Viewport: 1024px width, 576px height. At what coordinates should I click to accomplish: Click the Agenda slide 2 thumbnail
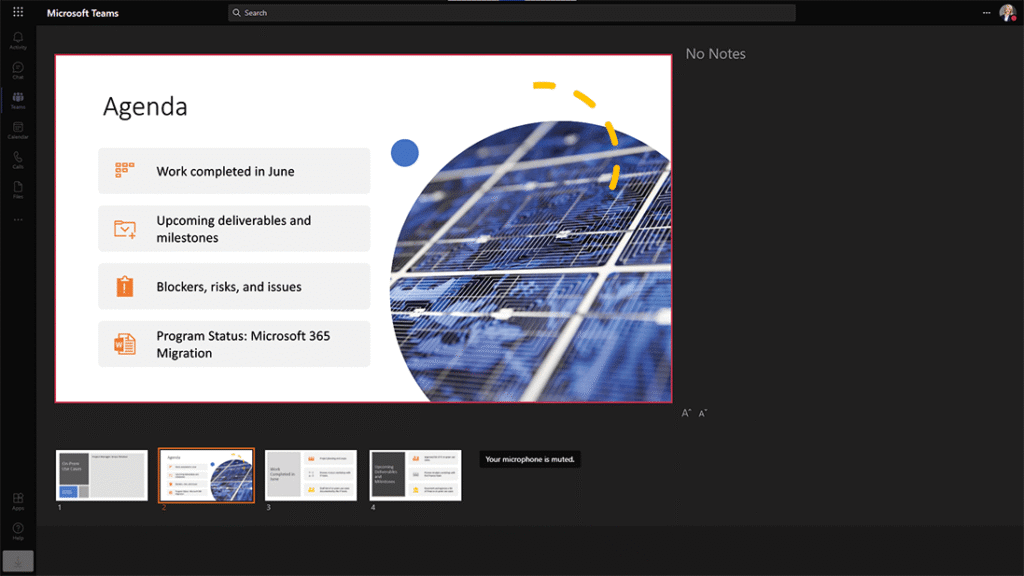[x=206, y=475]
